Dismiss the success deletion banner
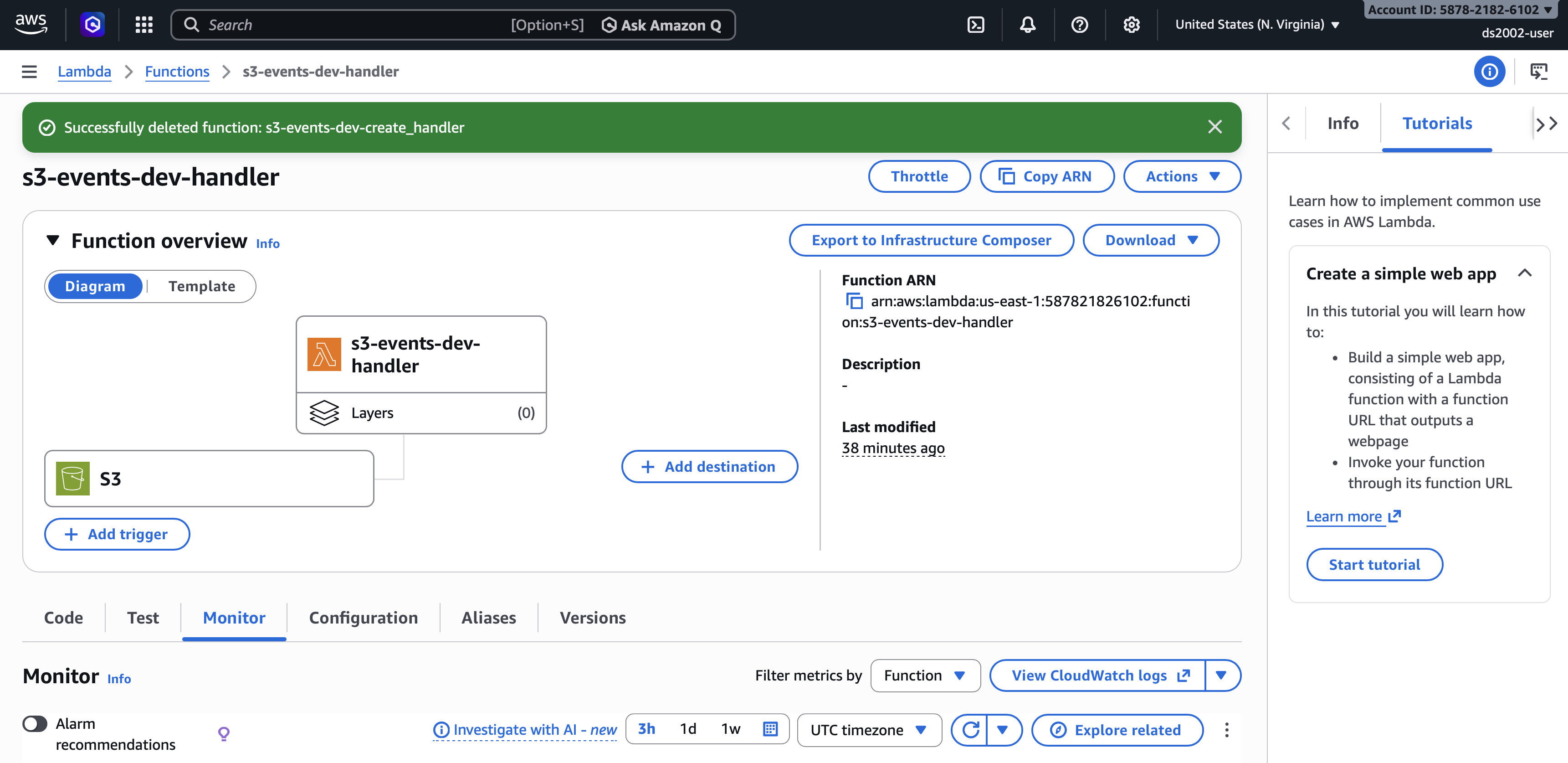1568x763 pixels. click(1214, 127)
